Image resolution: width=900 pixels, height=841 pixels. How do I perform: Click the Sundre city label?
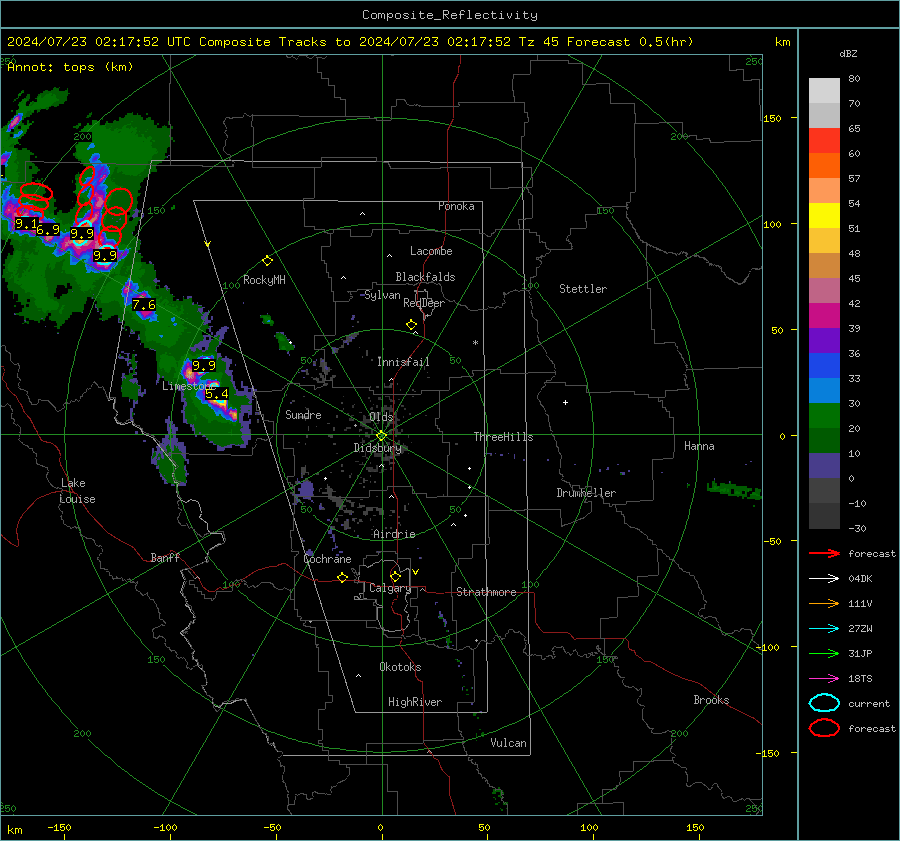click(x=303, y=415)
